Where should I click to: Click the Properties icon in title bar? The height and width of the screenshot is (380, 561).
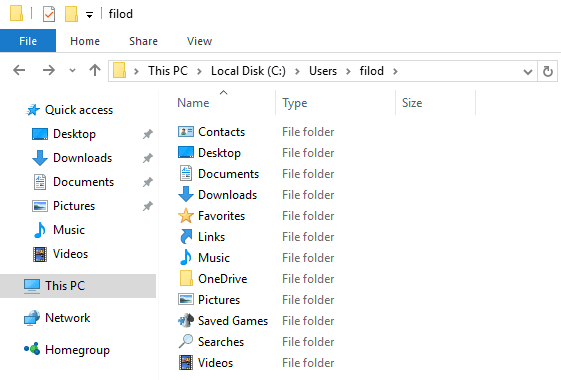pos(49,14)
